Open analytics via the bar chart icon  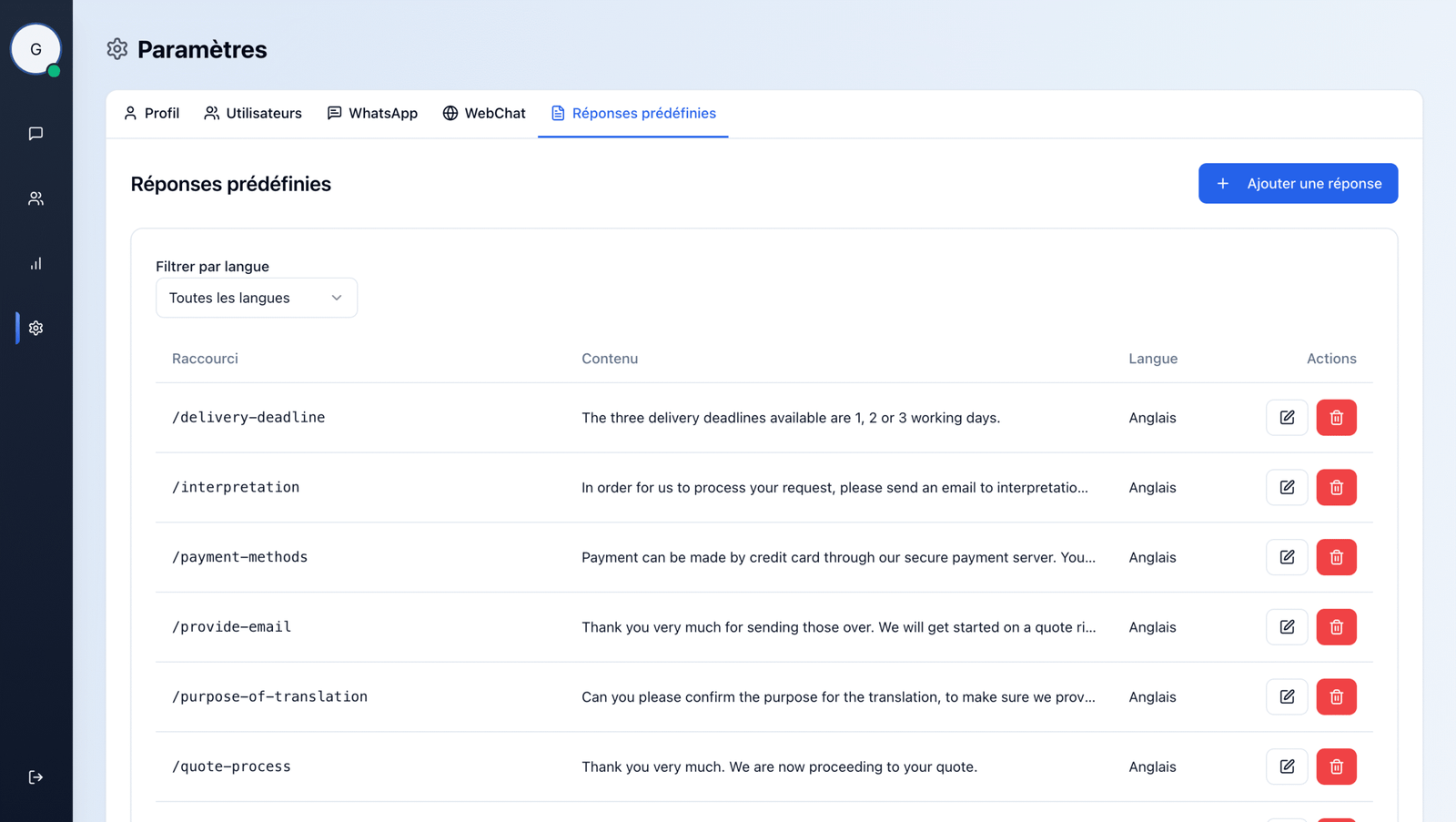pyautogui.click(x=35, y=263)
